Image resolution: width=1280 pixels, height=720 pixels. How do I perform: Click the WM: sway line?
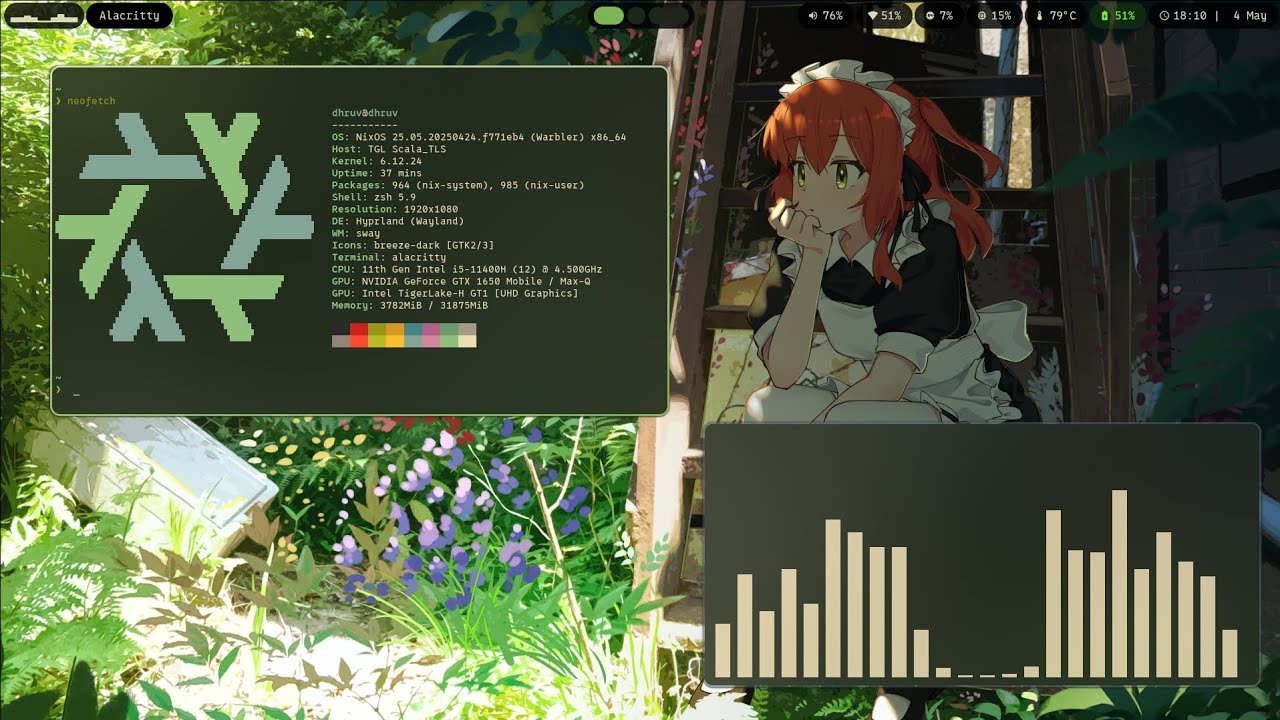(x=356, y=233)
